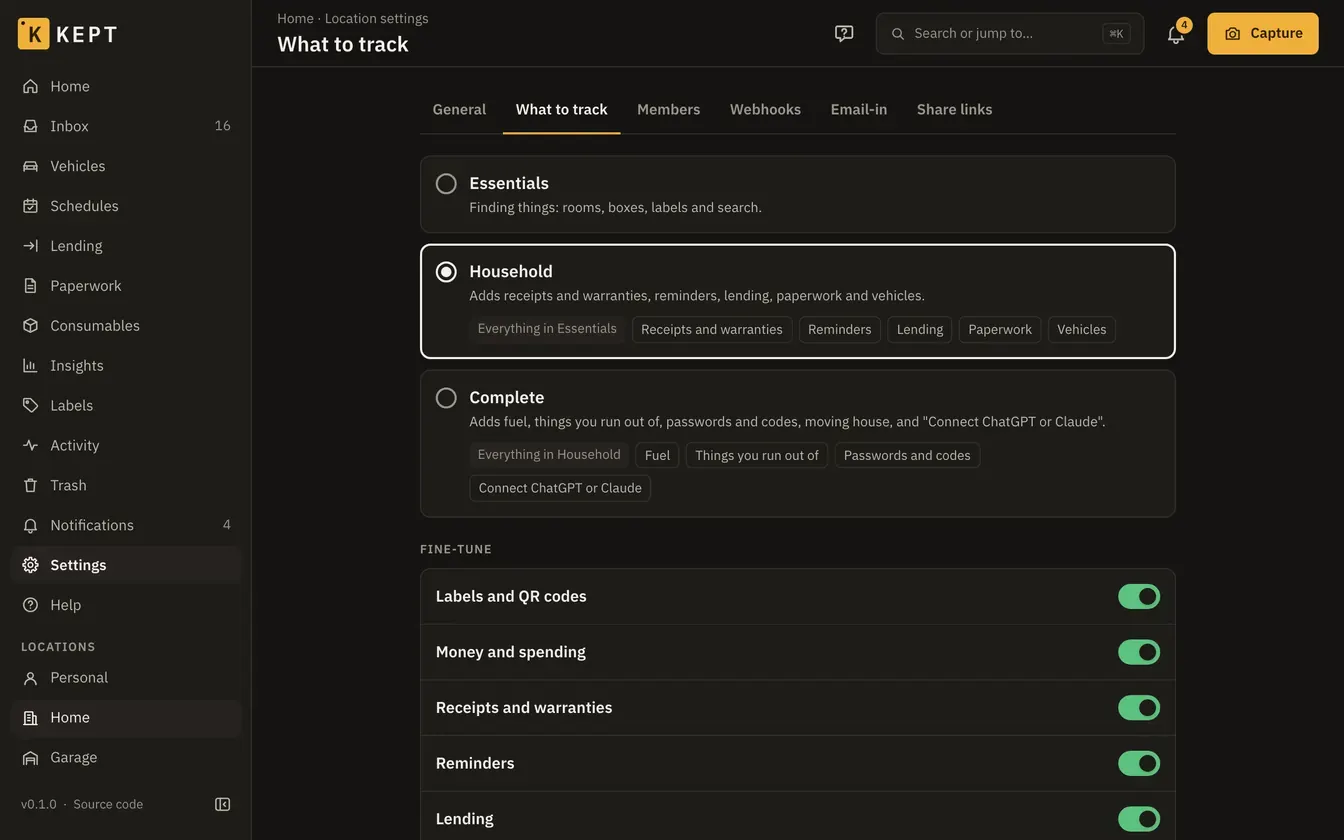
Task: Go to the Share links tab
Action: point(955,109)
